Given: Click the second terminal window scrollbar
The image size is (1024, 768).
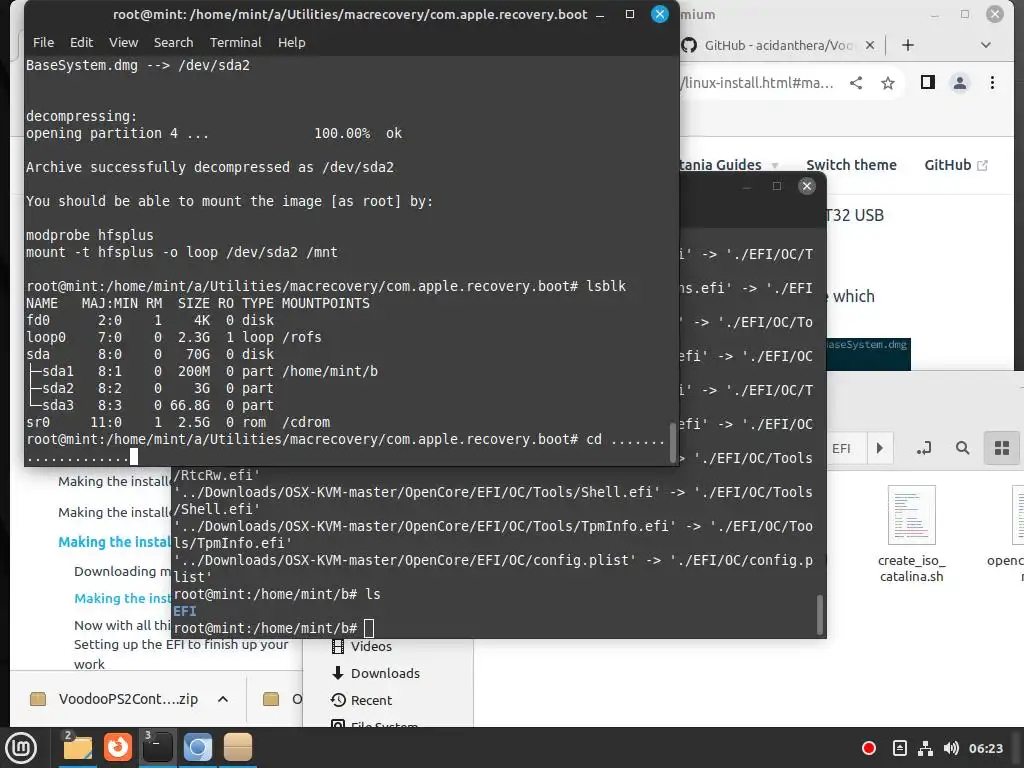Looking at the screenshot, I should 820,615.
